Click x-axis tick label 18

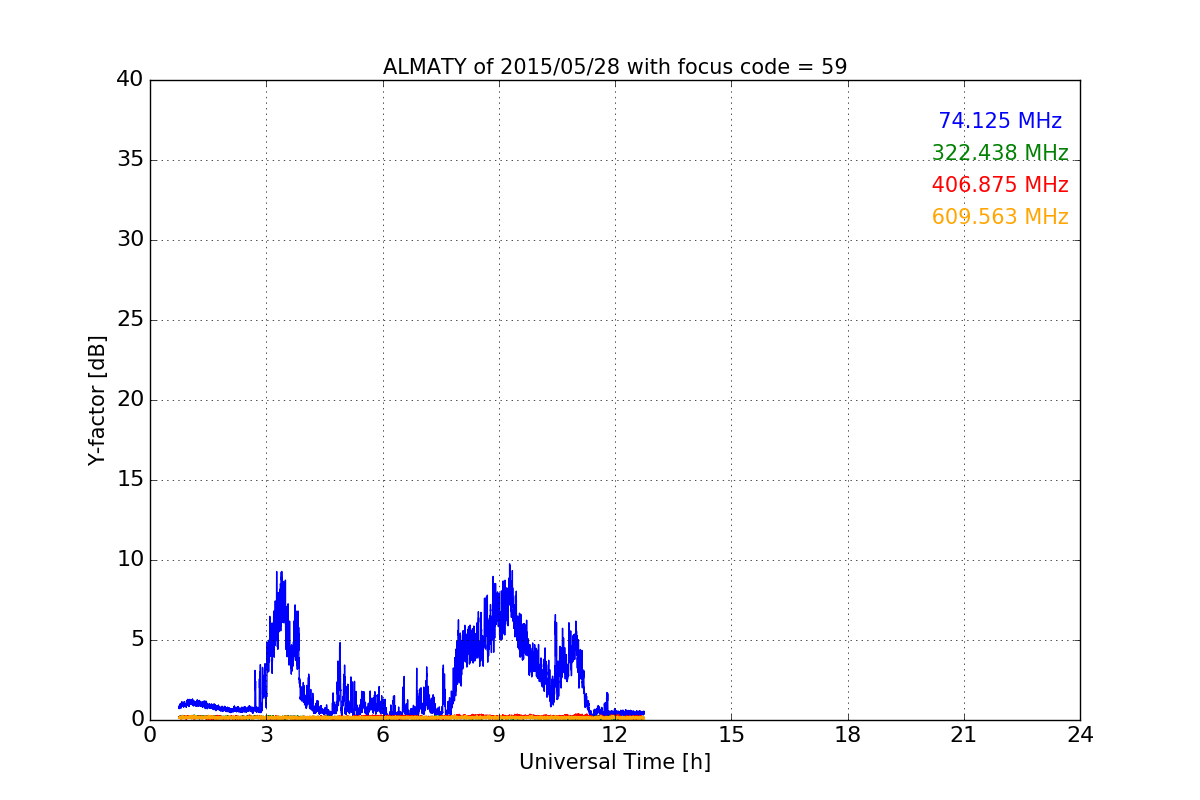(848, 734)
